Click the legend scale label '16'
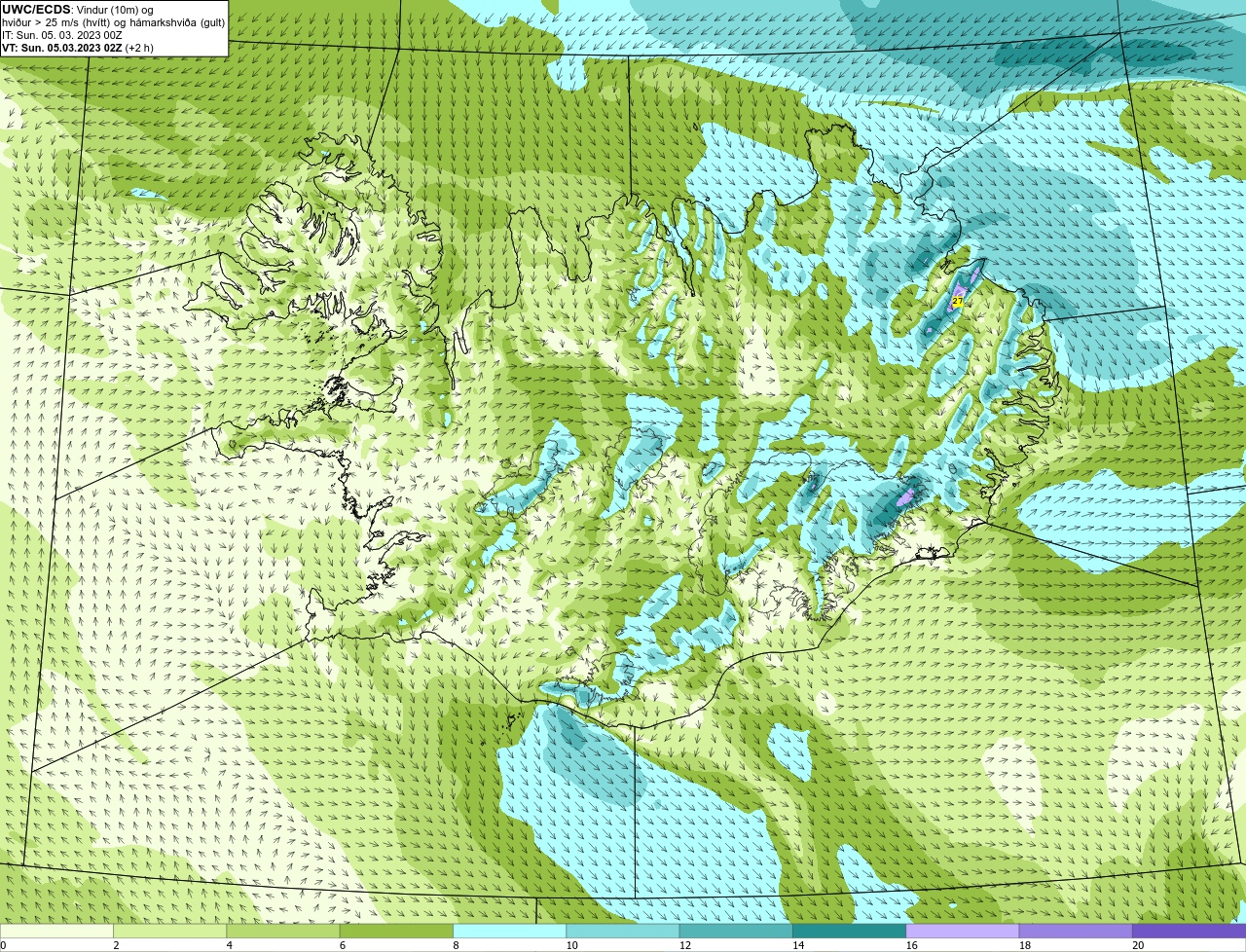 [911, 945]
